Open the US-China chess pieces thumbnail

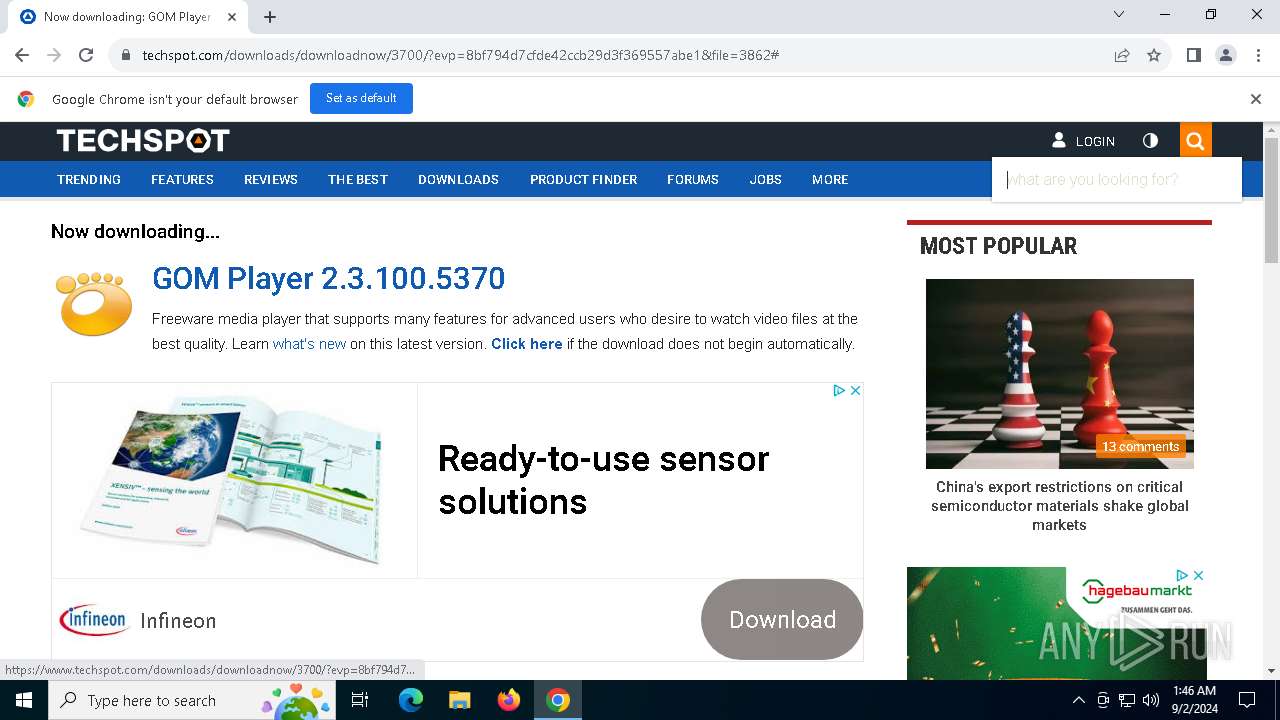pyautogui.click(x=1059, y=373)
